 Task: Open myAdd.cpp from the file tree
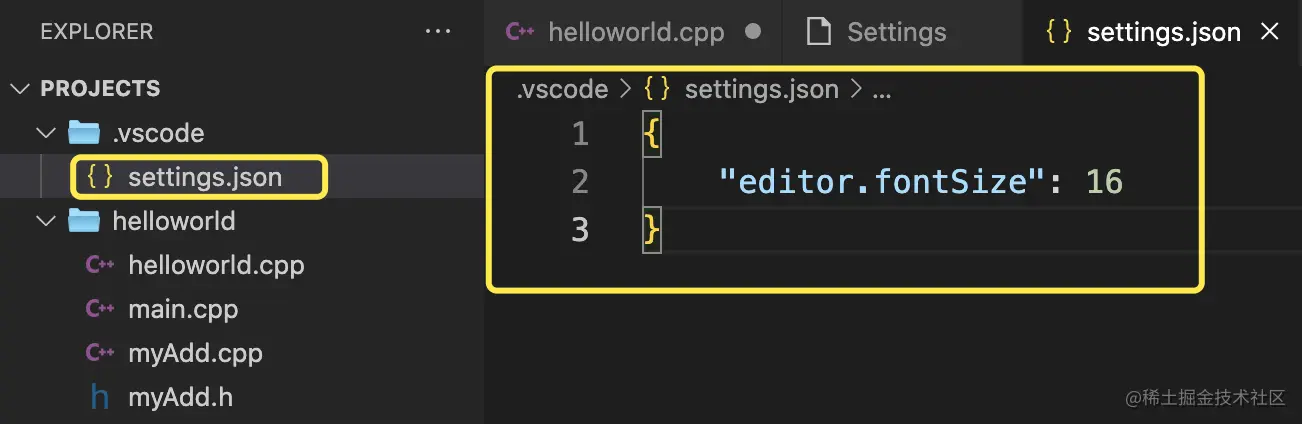[x=195, y=353]
